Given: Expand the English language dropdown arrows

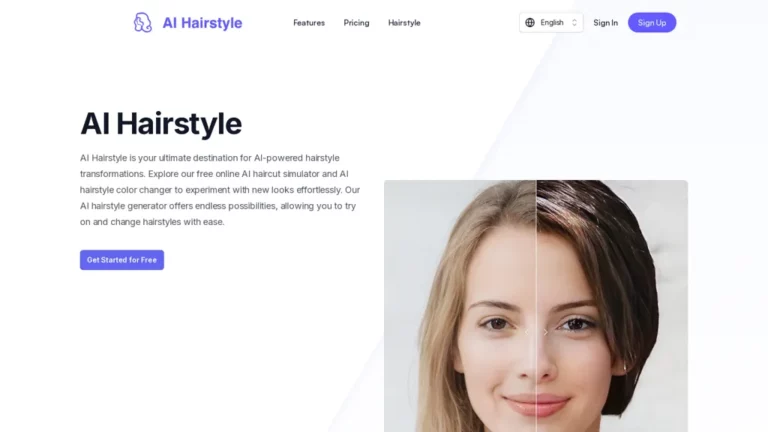Looking at the screenshot, I should click(x=575, y=23).
